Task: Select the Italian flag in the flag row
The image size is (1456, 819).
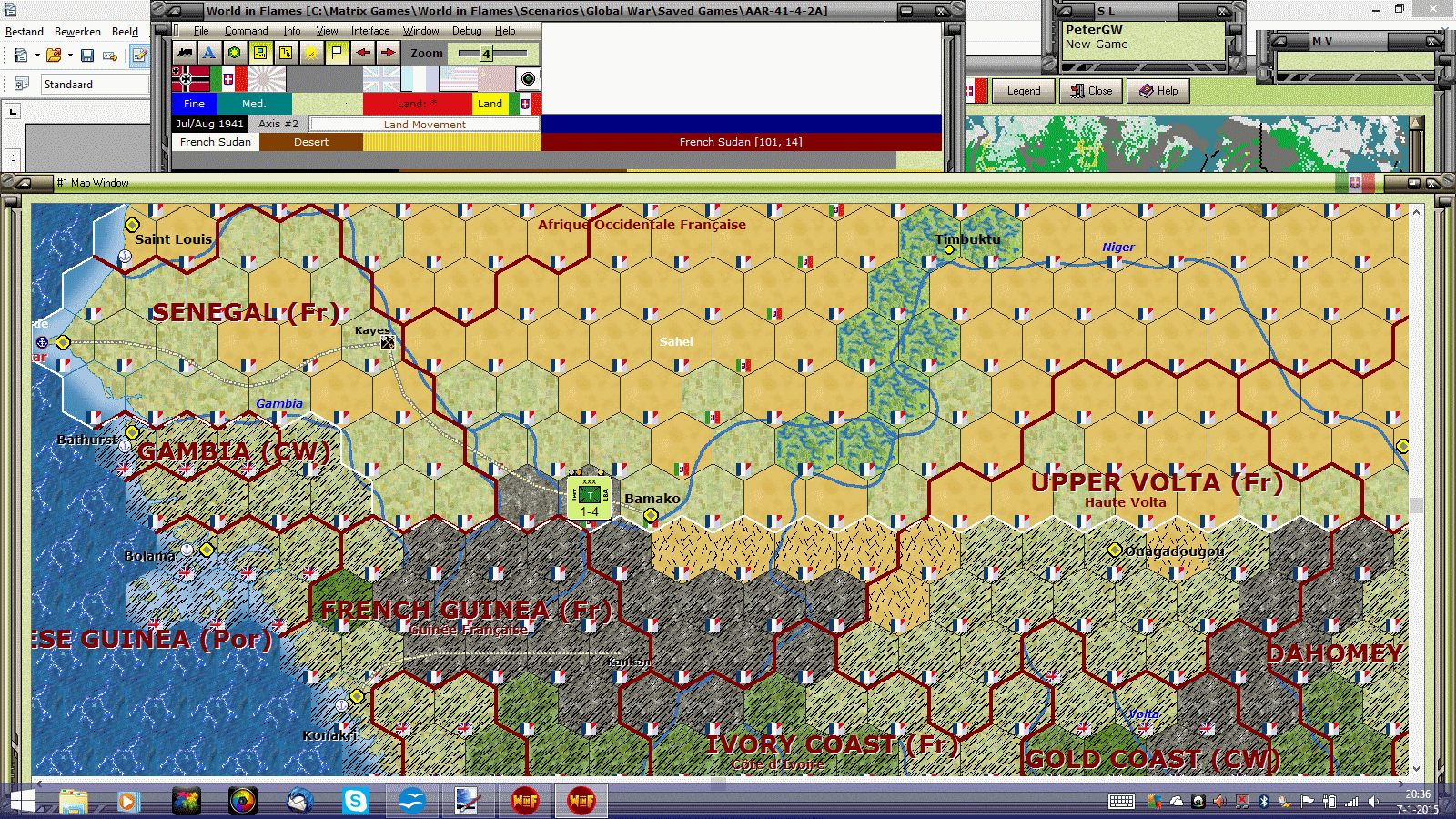Action: click(228, 79)
